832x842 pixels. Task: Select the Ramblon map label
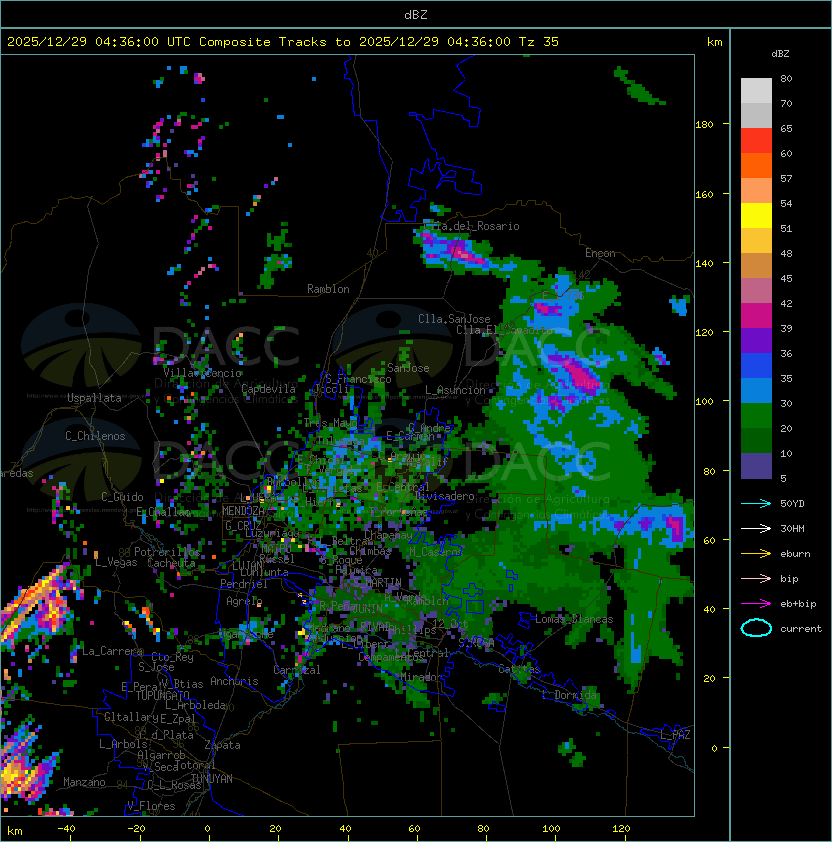(328, 289)
